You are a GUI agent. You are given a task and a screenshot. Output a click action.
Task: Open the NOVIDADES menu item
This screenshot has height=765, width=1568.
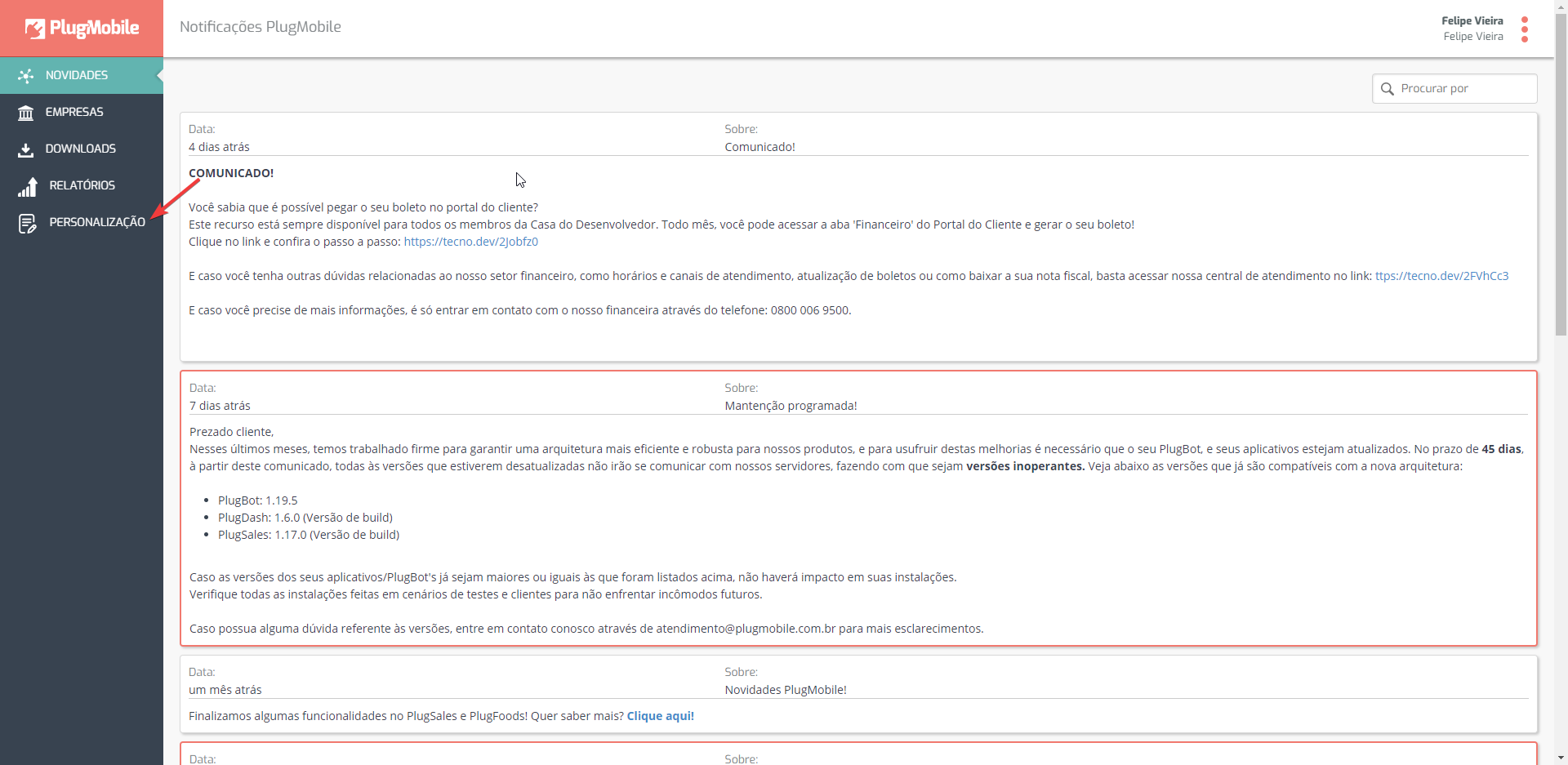click(82, 75)
